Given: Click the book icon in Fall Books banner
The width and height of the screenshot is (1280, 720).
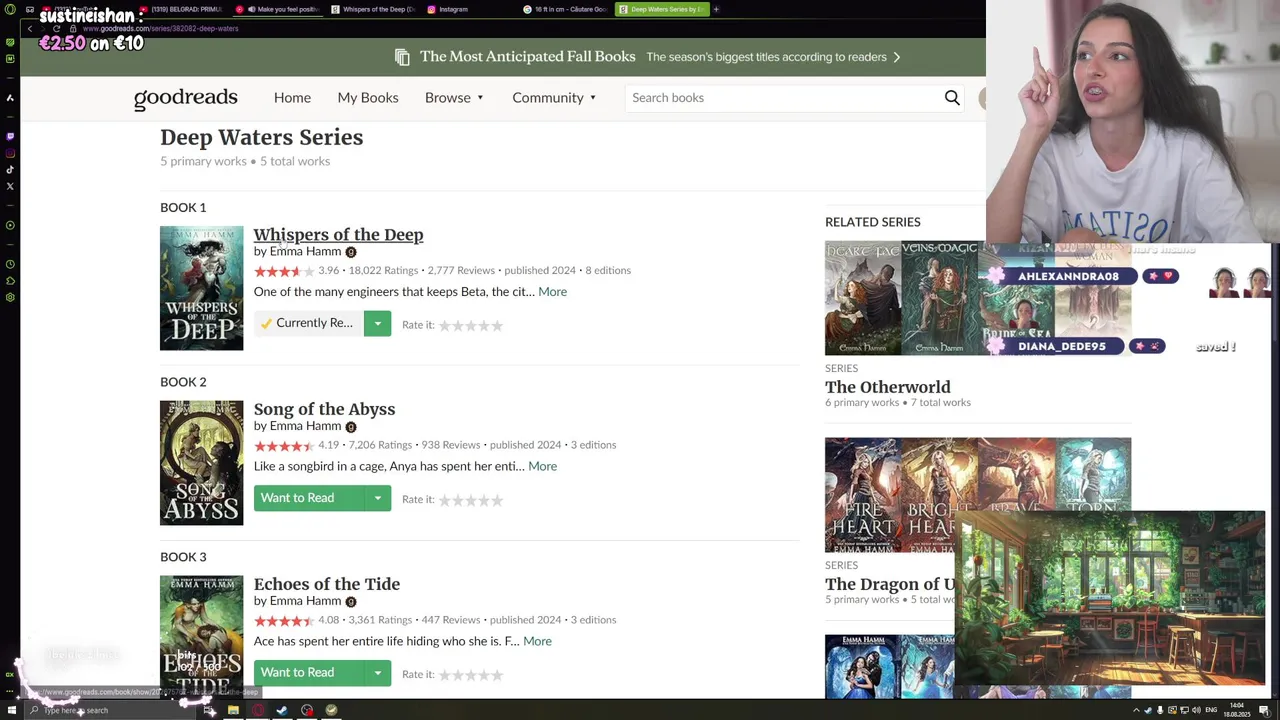Looking at the screenshot, I should 402,57.
